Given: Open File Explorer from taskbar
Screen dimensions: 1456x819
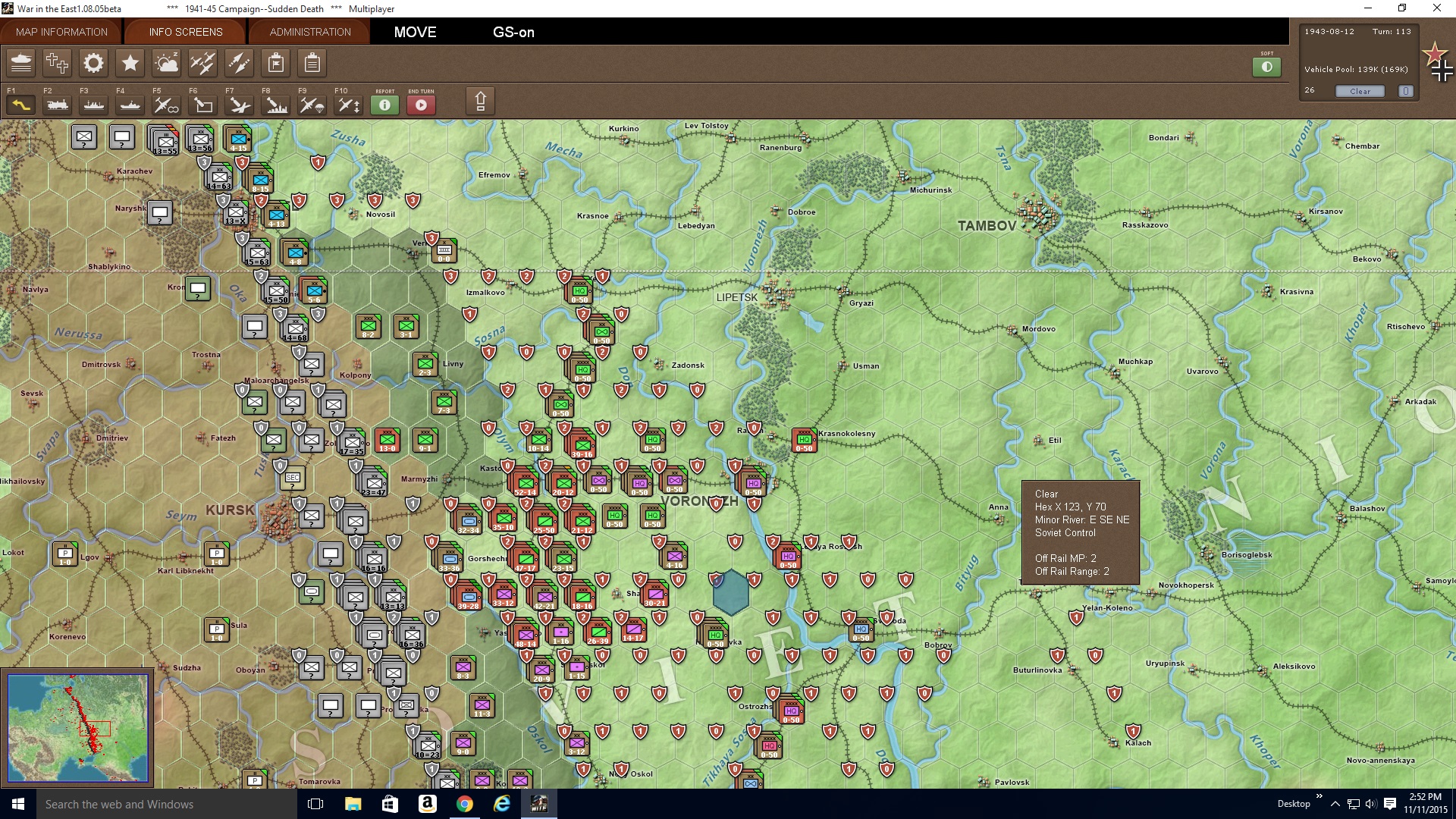Looking at the screenshot, I should (x=353, y=804).
